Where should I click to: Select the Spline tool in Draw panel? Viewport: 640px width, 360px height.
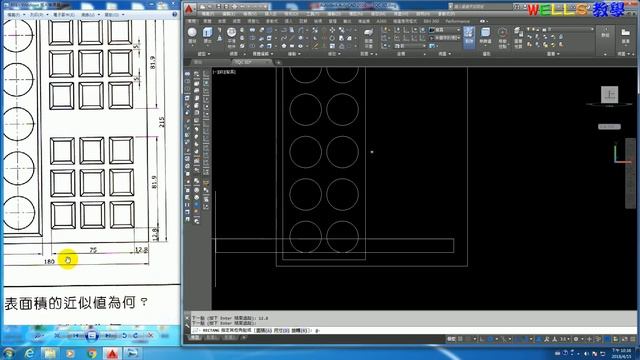coord(284,38)
